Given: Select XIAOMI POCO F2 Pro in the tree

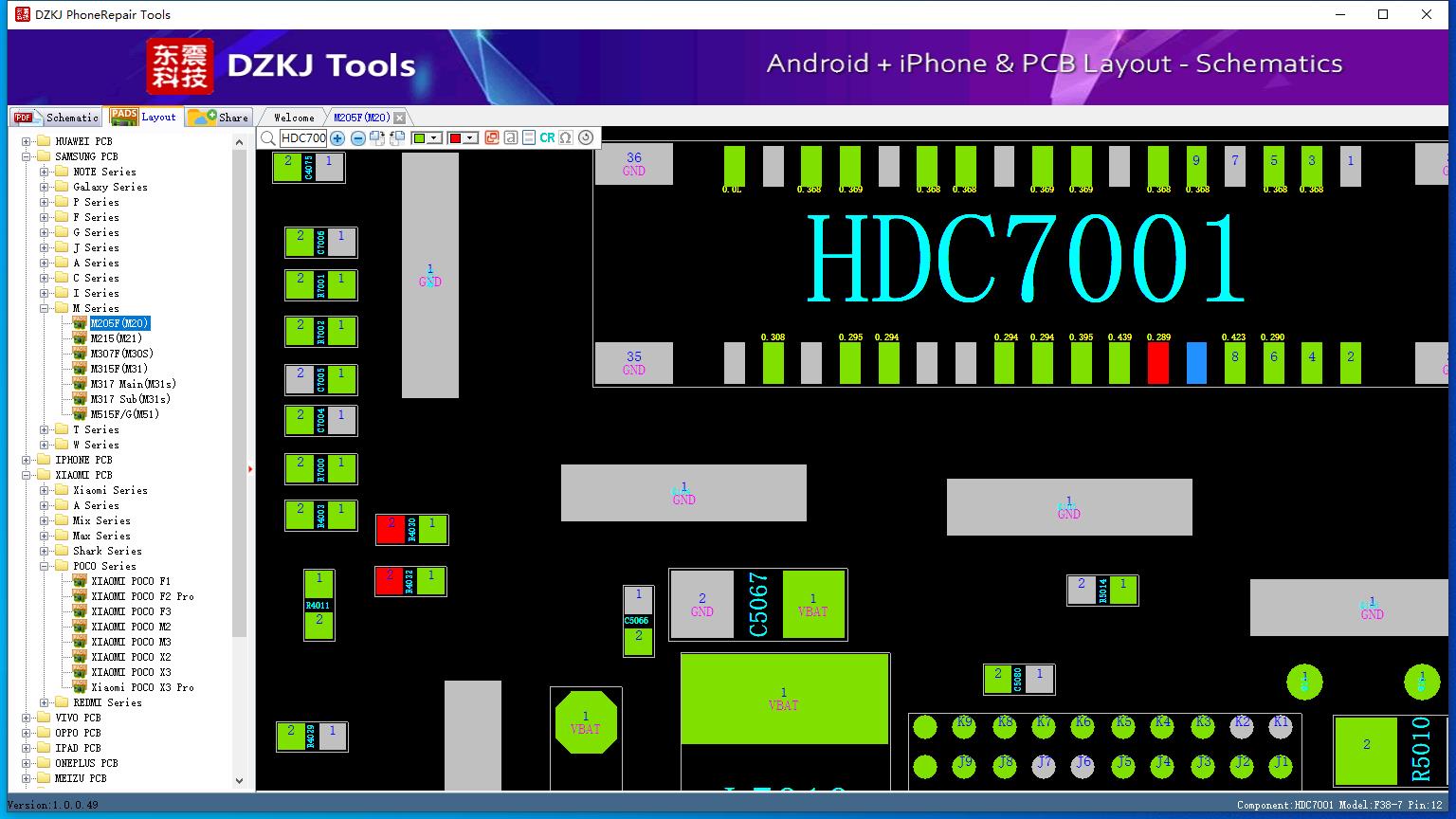Looking at the screenshot, I should (142, 596).
